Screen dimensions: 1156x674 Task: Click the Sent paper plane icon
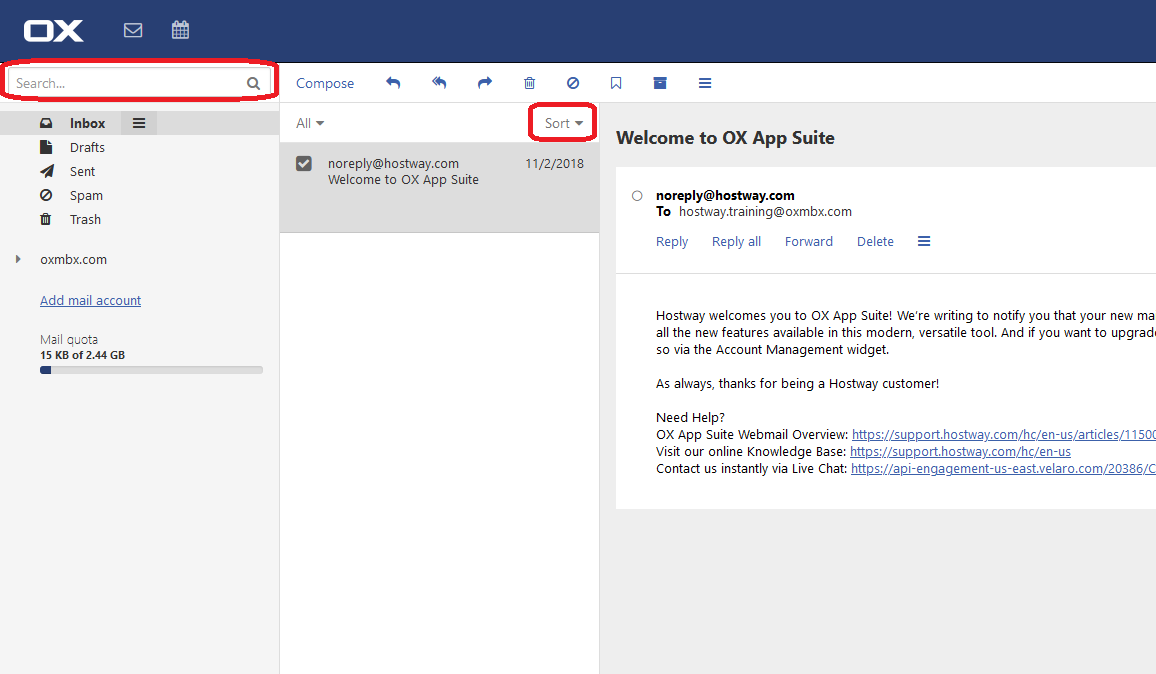46,171
